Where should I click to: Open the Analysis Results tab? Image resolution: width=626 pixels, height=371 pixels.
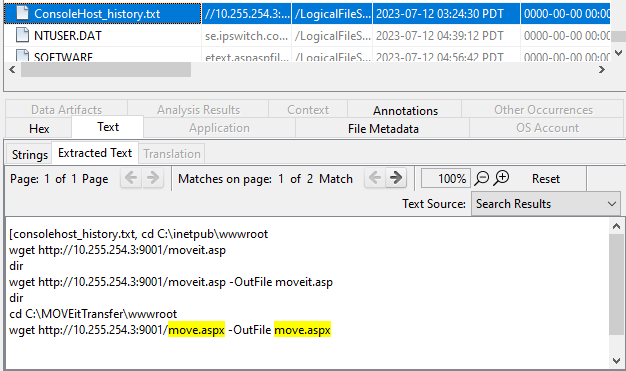(x=198, y=109)
